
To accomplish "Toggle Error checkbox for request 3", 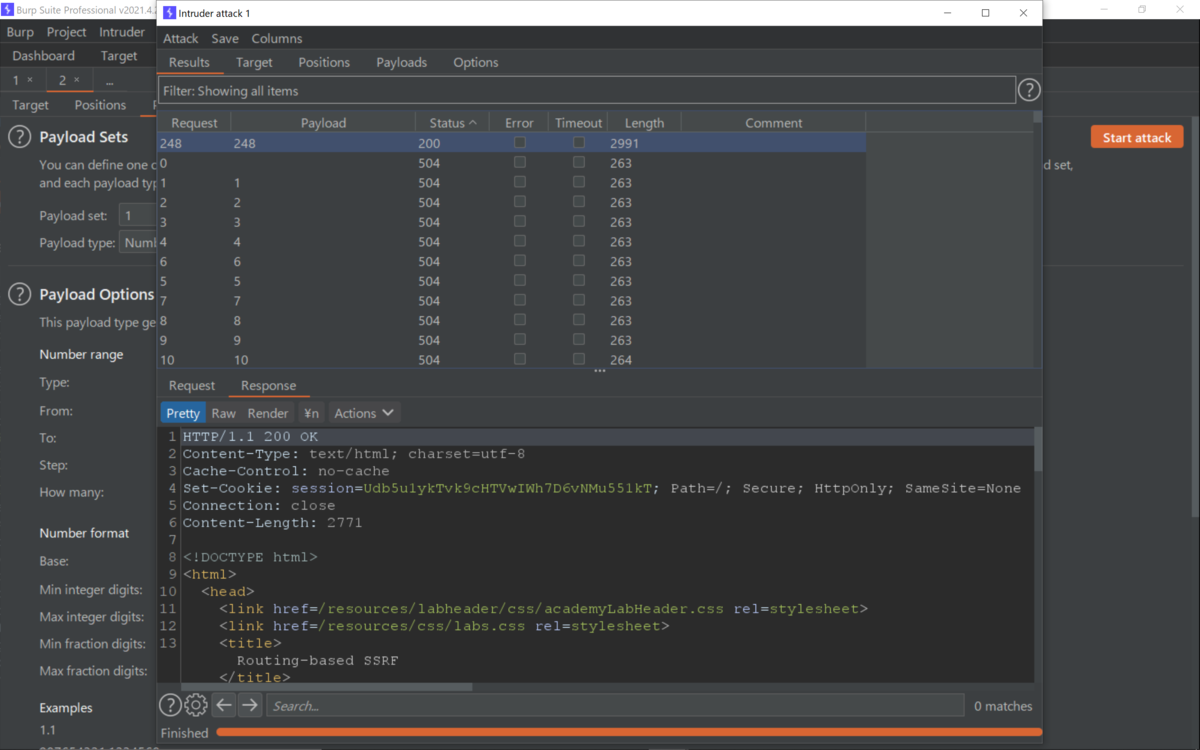I will click(519, 222).
